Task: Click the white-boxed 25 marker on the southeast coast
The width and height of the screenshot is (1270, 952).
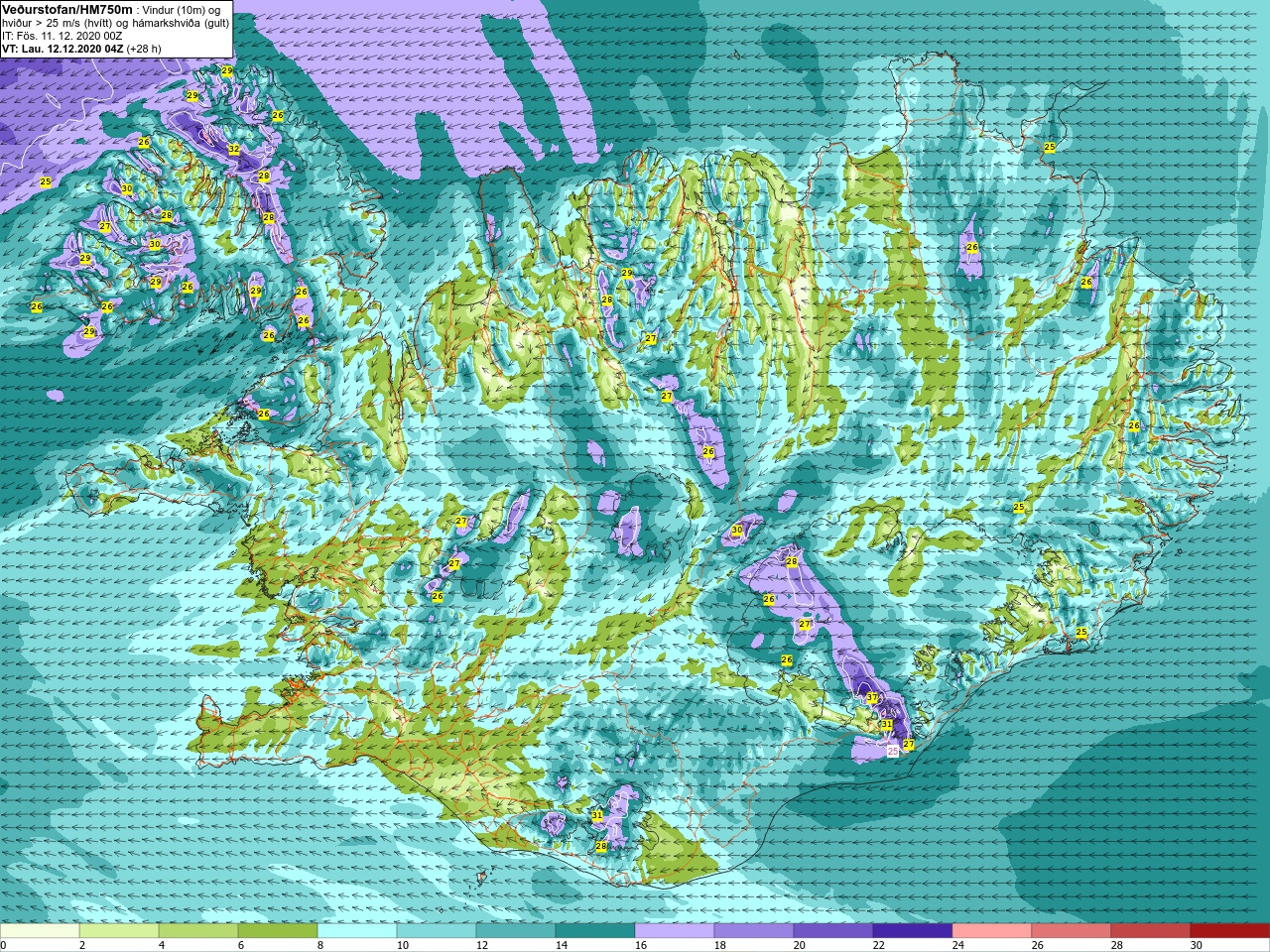Action: 893,752
